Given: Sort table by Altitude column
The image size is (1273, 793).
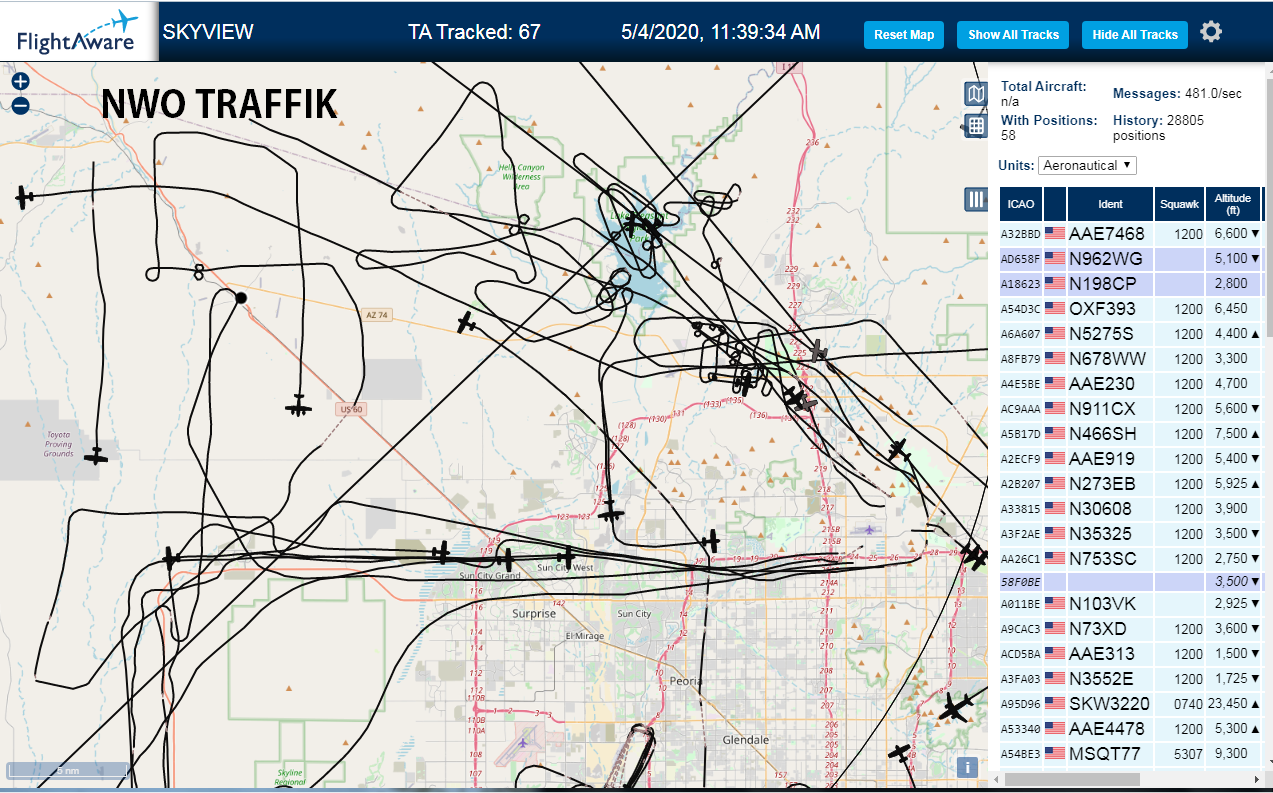Looking at the screenshot, I should (1232, 204).
